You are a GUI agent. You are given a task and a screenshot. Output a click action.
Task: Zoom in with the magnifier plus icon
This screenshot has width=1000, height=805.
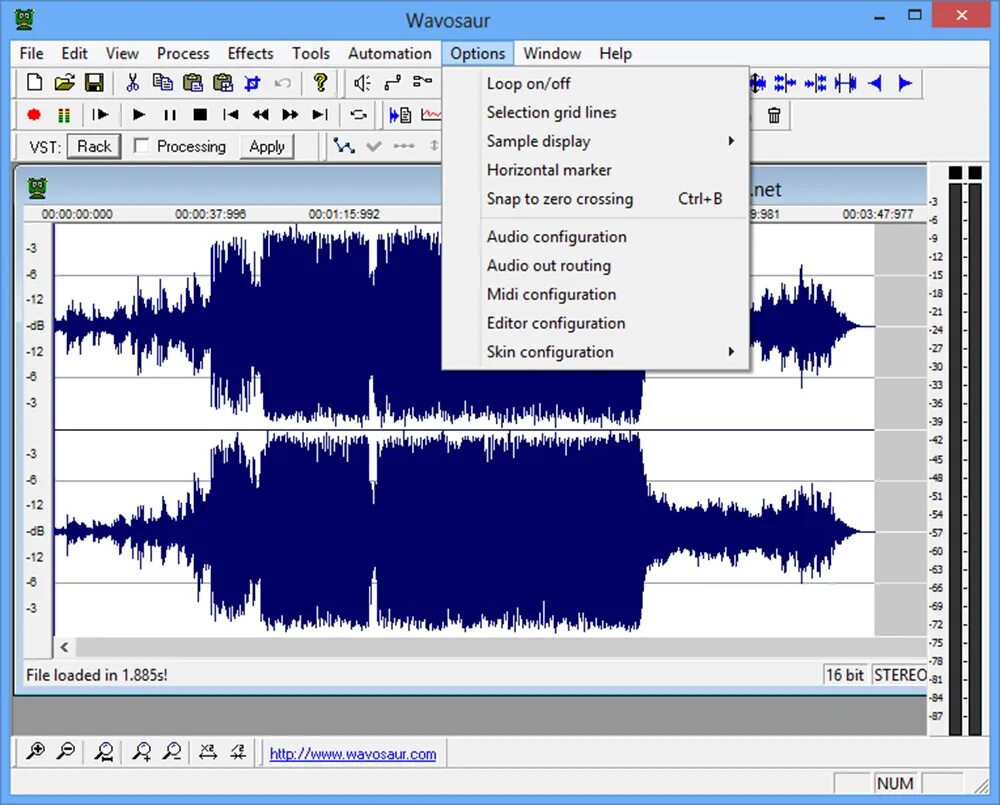35,751
